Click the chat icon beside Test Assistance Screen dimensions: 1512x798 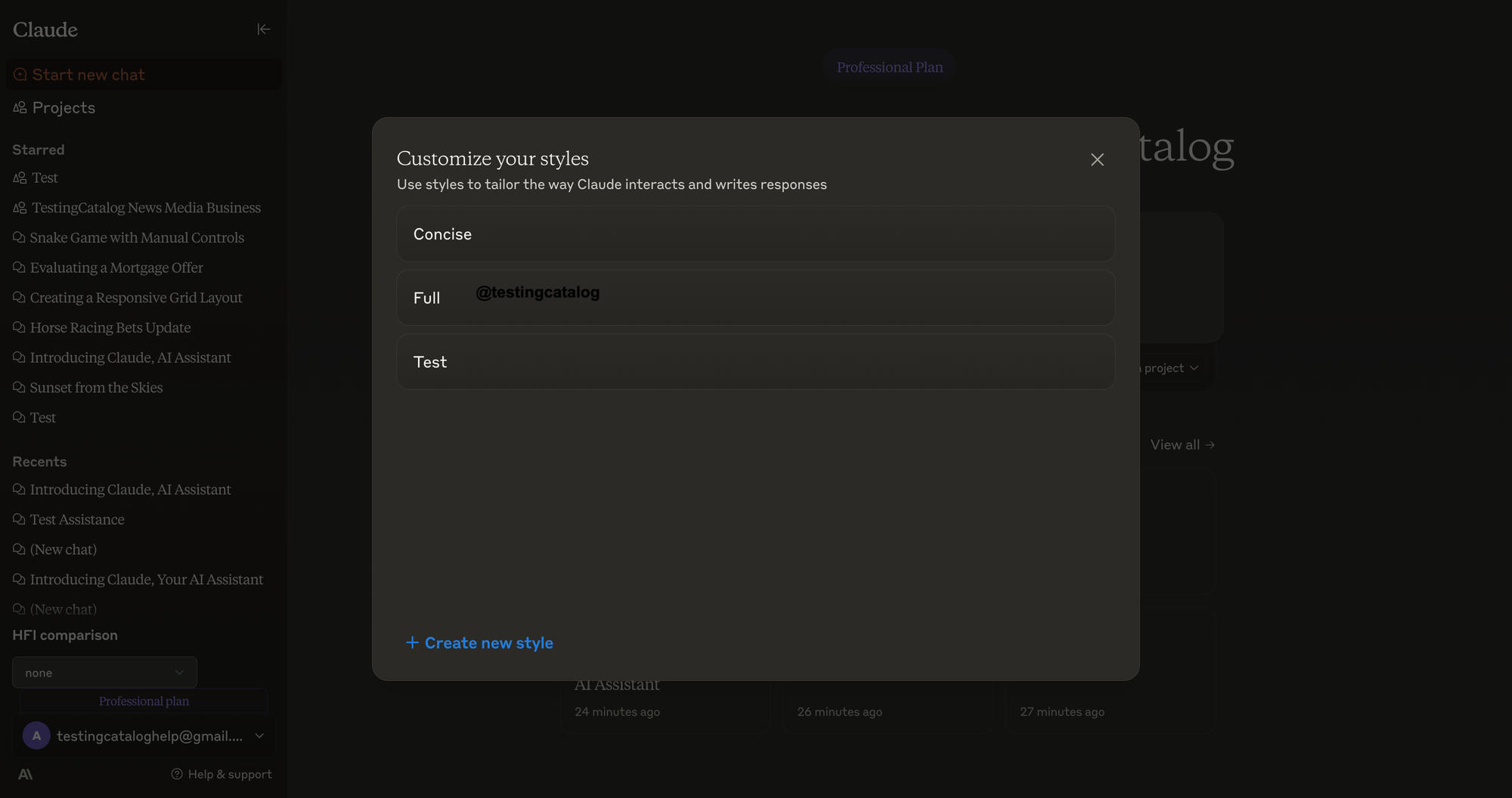(19, 520)
